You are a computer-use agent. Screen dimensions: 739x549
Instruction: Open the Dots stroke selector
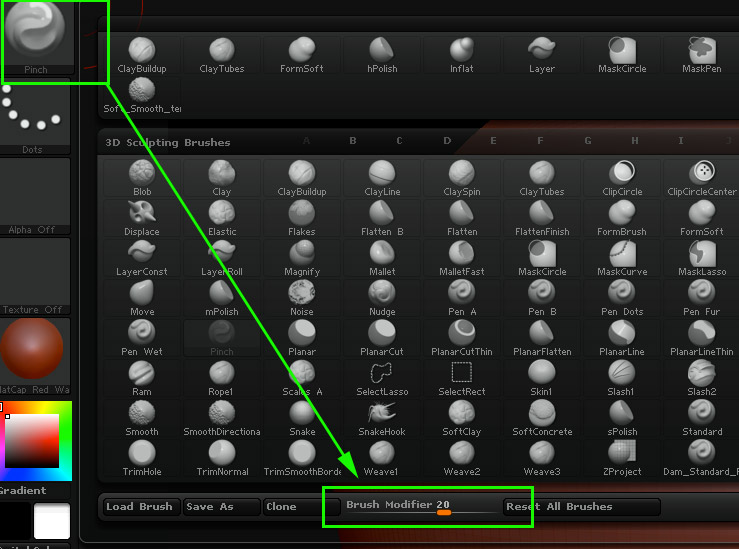click(x=34, y=117)
